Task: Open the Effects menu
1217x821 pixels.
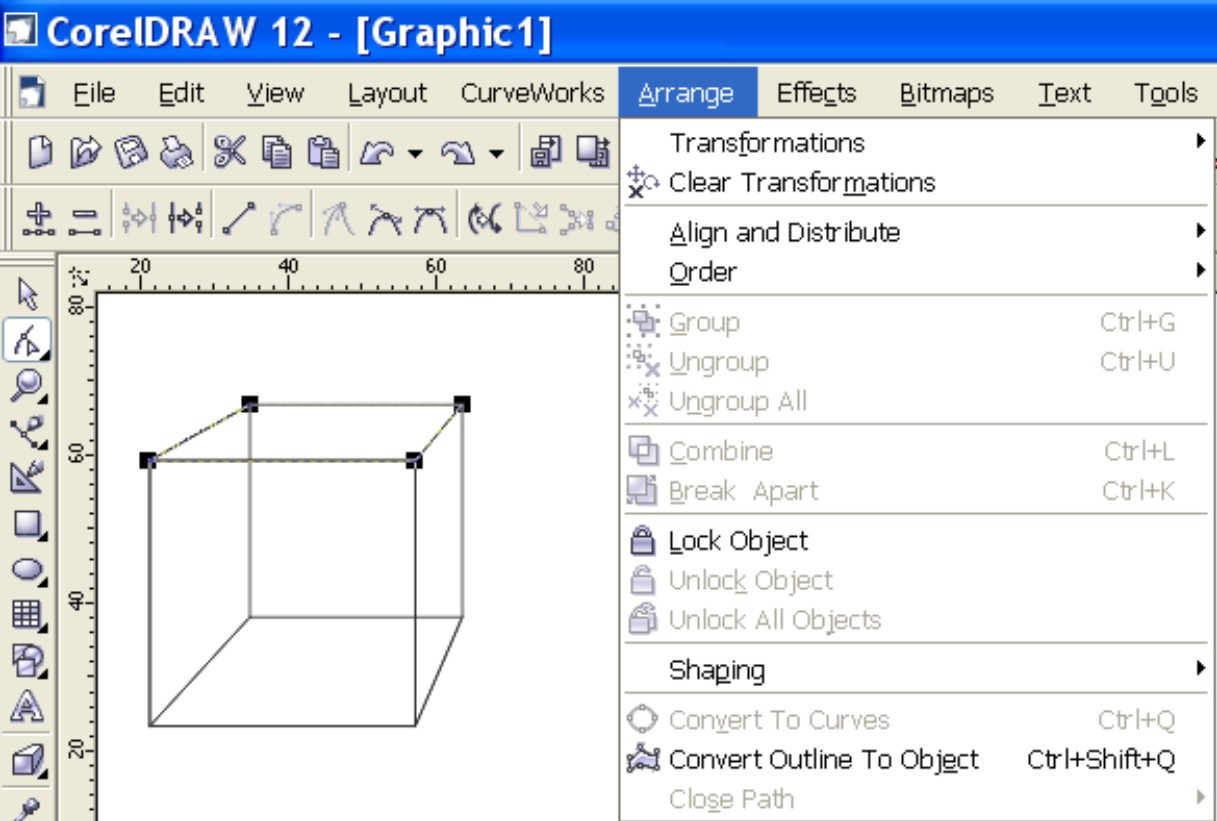Action: pyautogui.click(x=817, y=93)
